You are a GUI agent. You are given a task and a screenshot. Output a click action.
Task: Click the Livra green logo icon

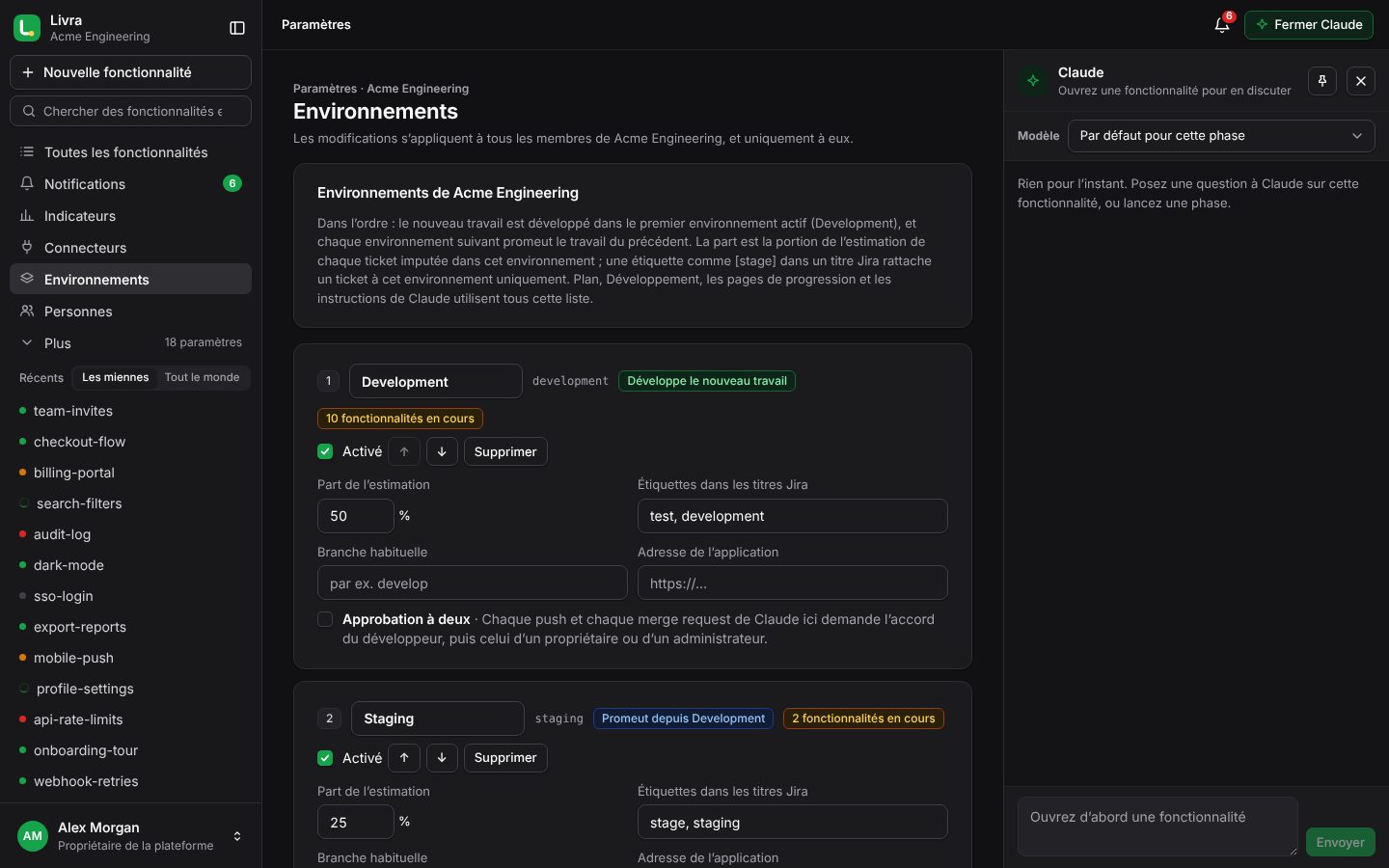(x=27, y=28)
